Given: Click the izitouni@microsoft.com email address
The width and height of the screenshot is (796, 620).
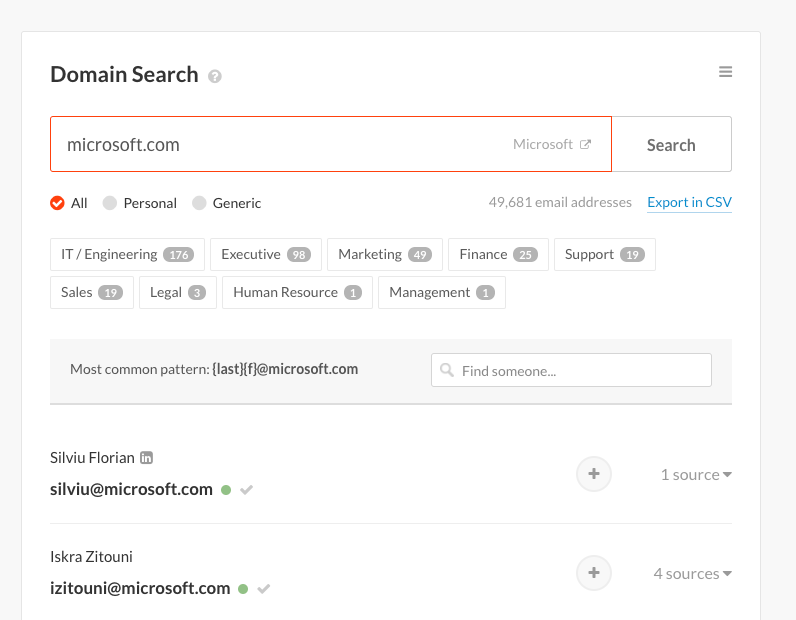Looking at the screenshot, I should [140, 589].
